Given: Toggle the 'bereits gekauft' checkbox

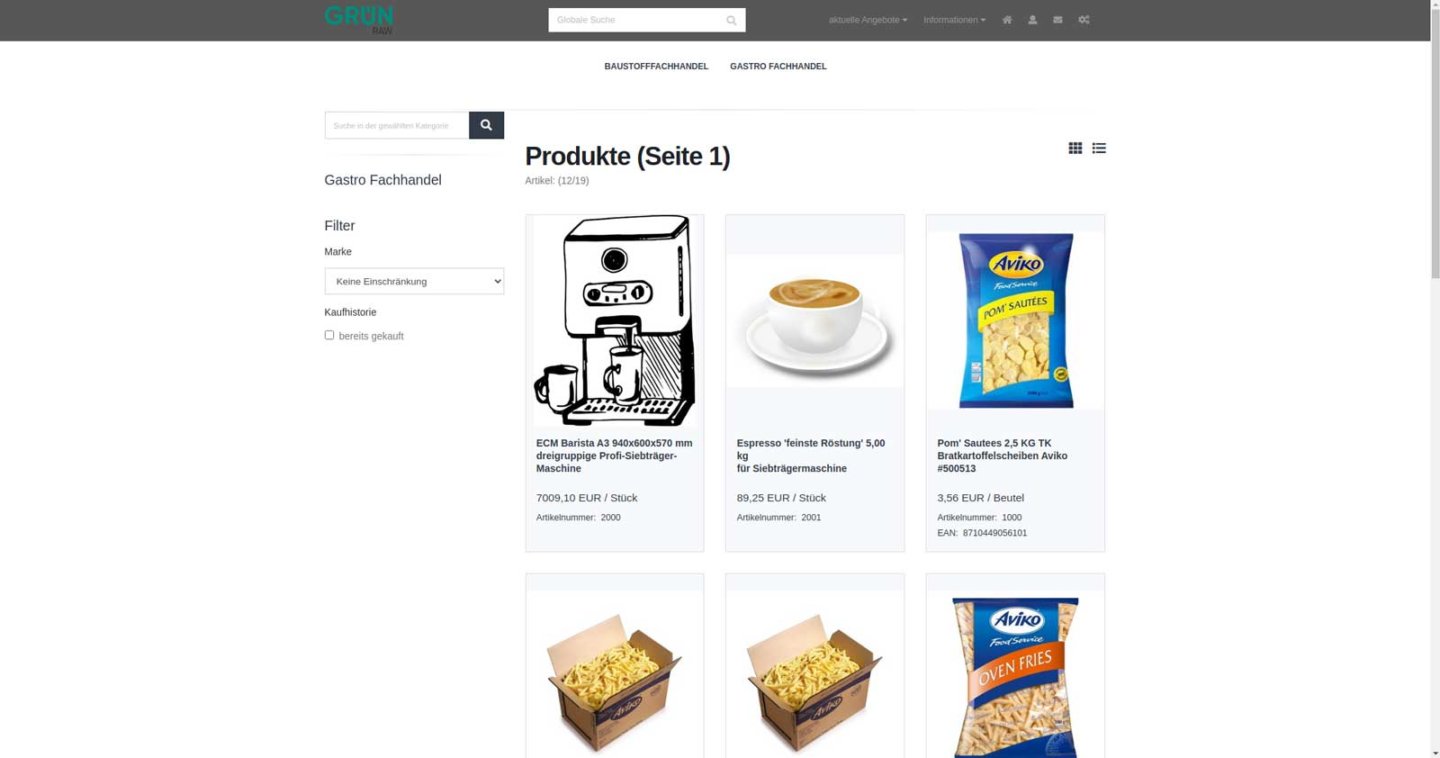Looking at the screenshot, I should point(329,335).
